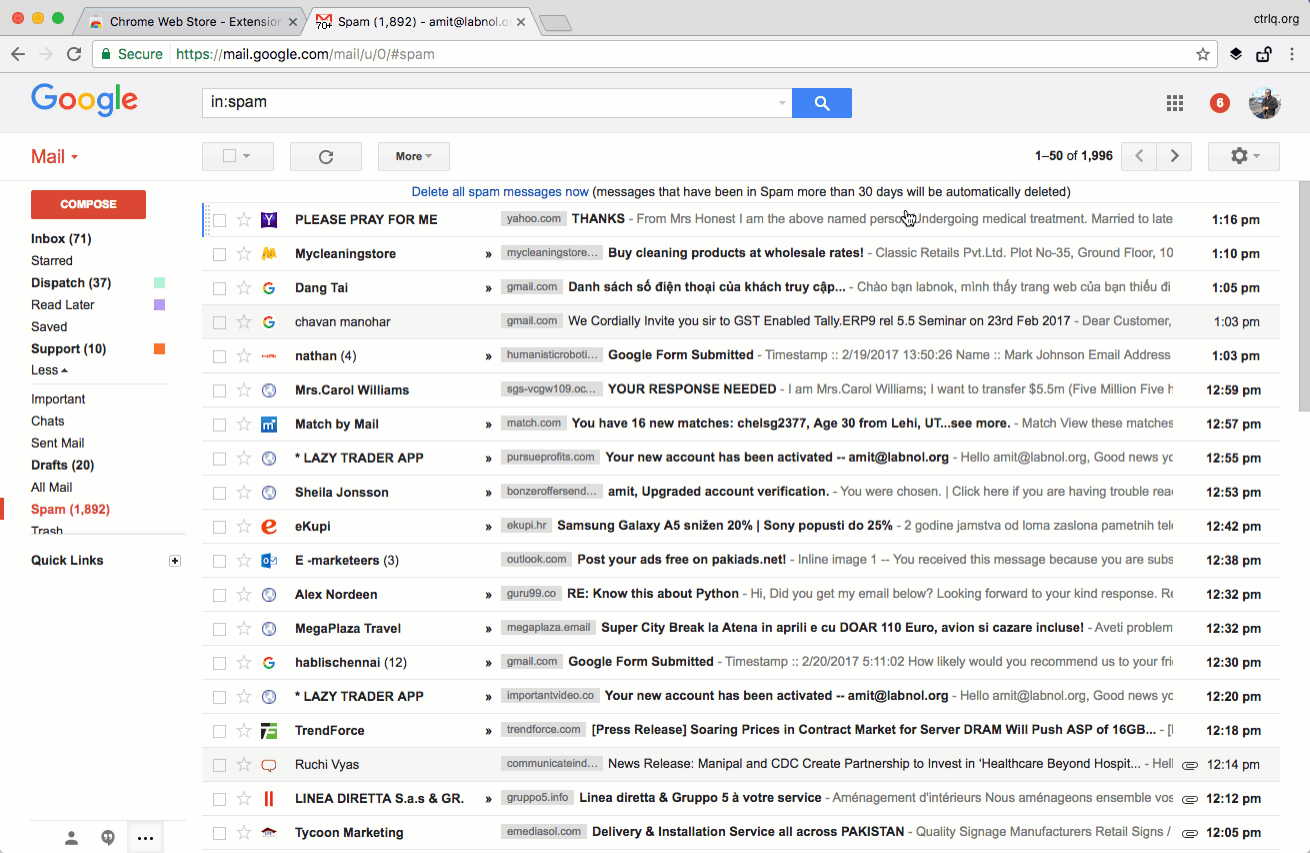Click the browser back arrow
Image resolution: width=1310 pixels, height=853 pixels.
[18, 54]
